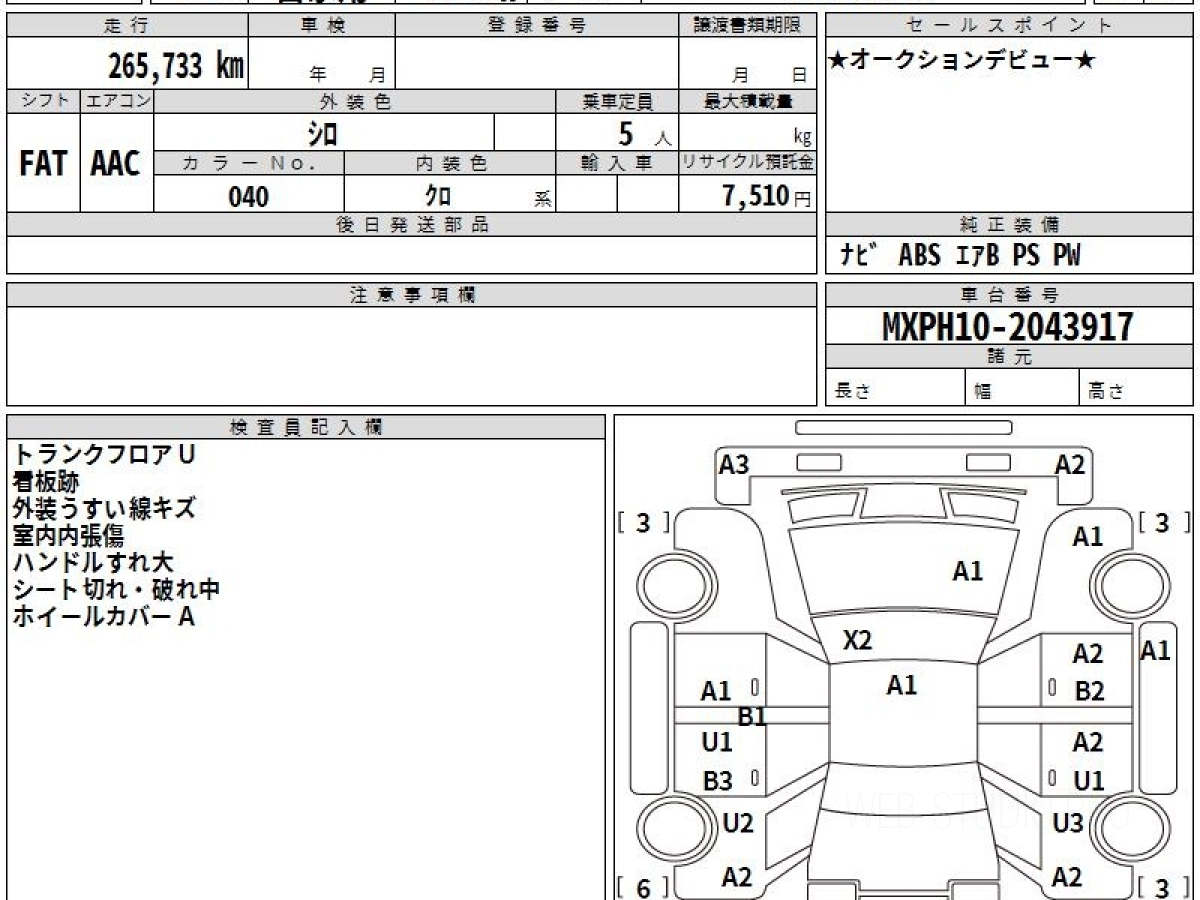Select the mileage value 265,733 km
The width and height of the screenshot is (1200, 900).
pos(176,66)
